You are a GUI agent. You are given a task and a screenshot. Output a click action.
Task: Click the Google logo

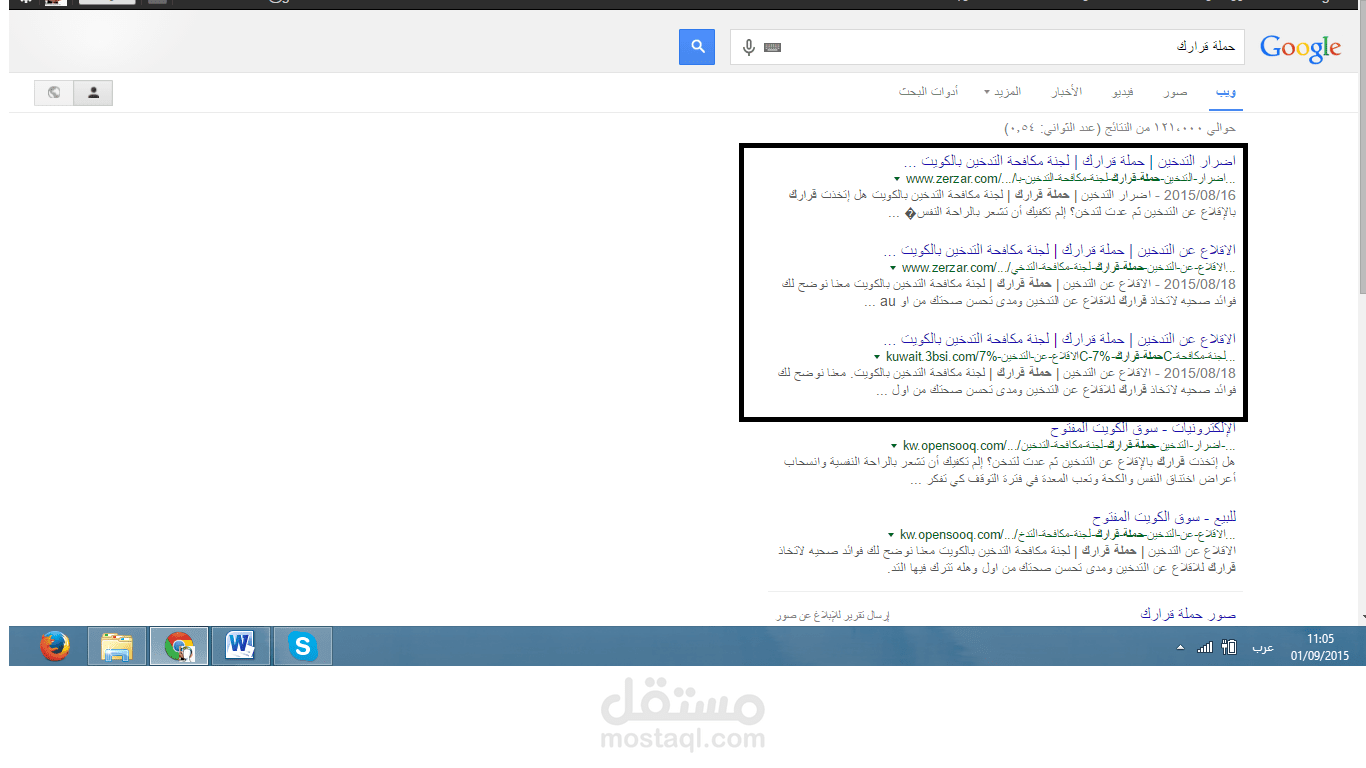coord(1300,47)
